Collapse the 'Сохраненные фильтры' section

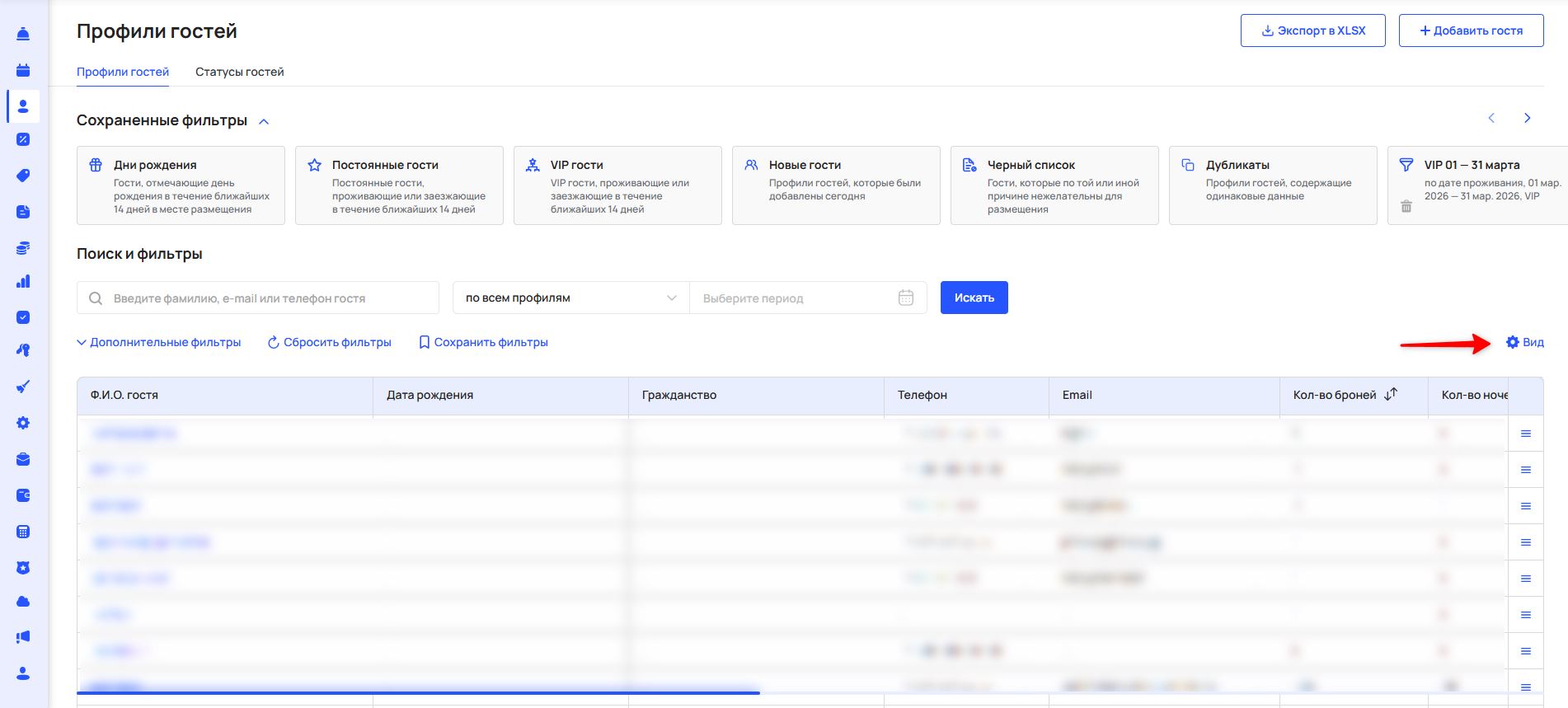click(264, 121)
